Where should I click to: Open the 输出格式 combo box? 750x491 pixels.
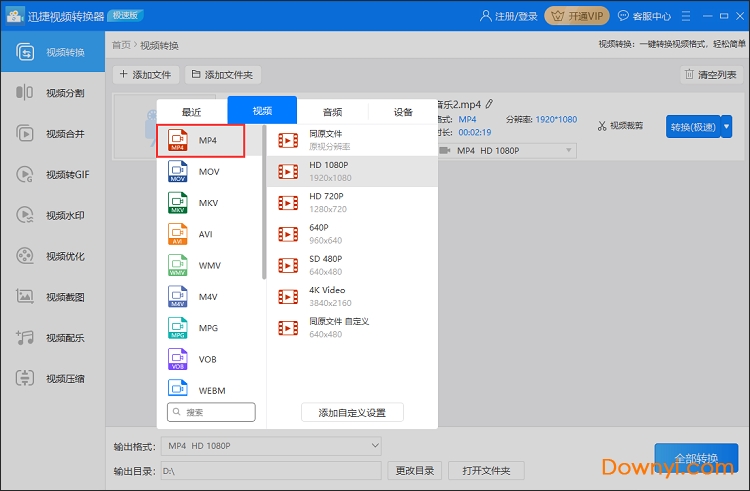click(271, 446)
